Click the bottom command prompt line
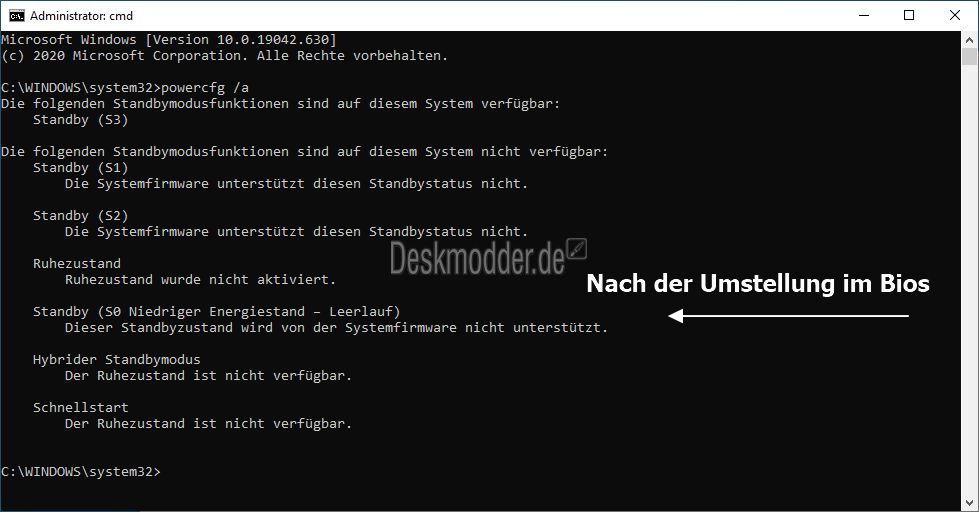Screen dimensions: 979x512 coord(81,471)
